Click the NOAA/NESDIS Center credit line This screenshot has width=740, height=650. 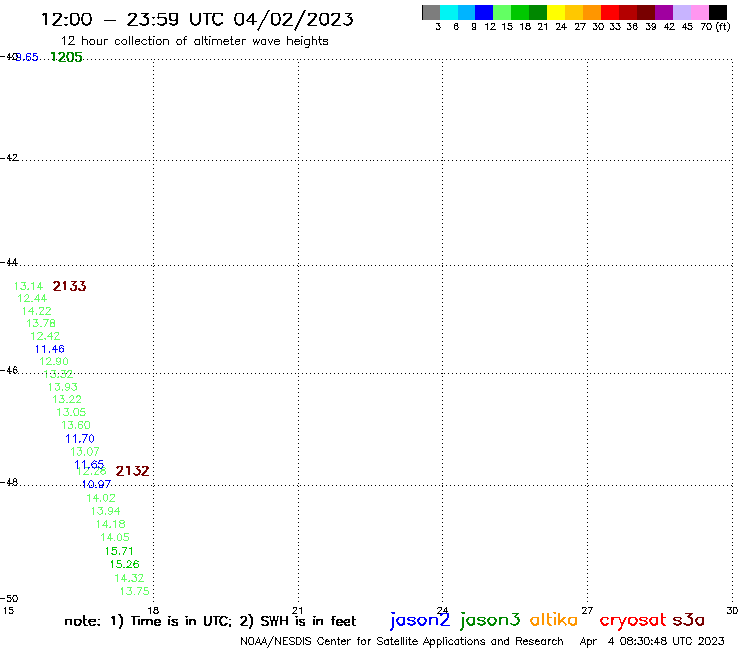(402, 642)
